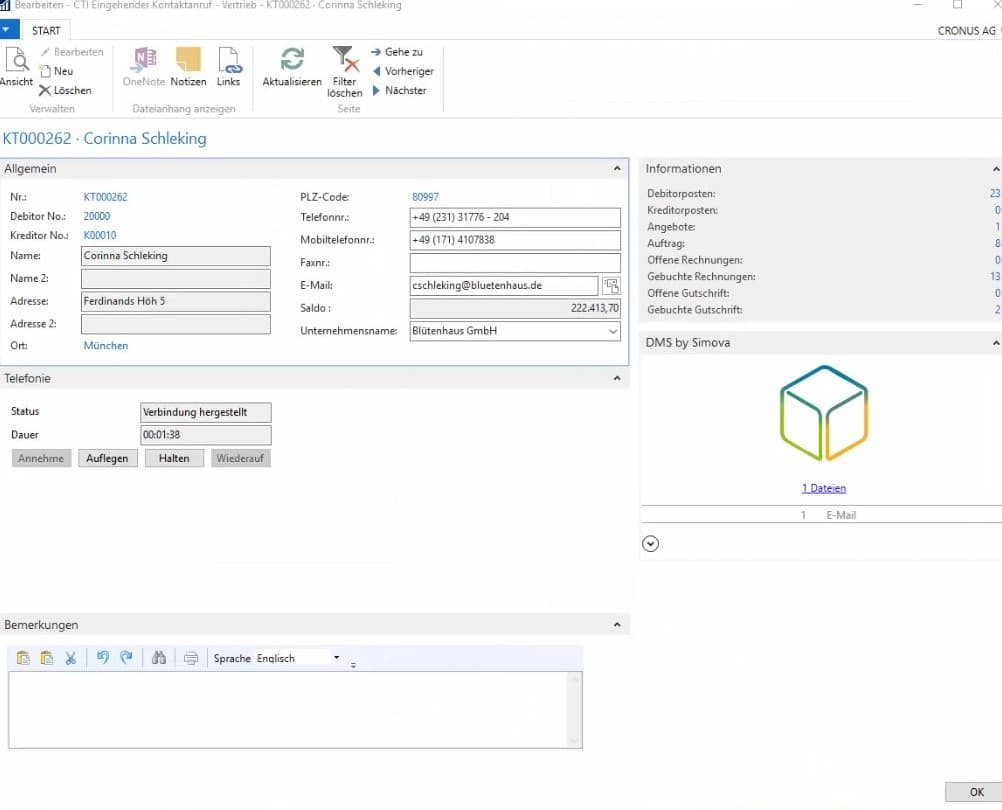The height and width of the screenshot is (810, 1002).
Task: Cut text in Bemerkungen toolbar
Action: pos(71,657)
